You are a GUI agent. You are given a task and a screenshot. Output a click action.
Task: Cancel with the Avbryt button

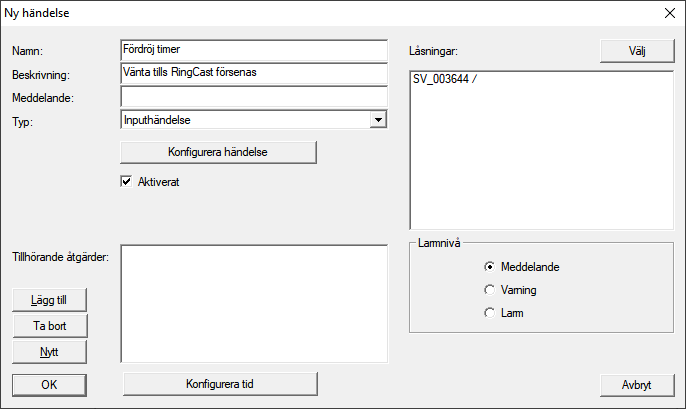pos(637,384)
